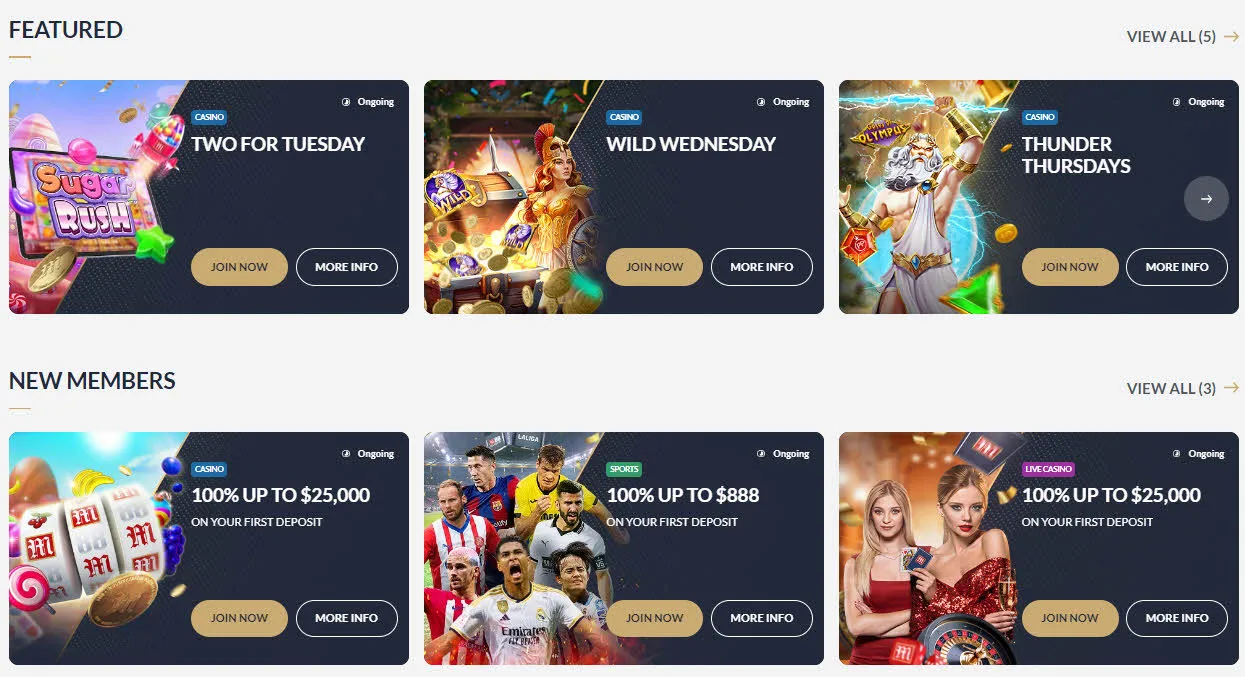Viewport: 1245px width, 677px height.
Task: Join the Two For Tuesday promotion
Action: (239, 267)
